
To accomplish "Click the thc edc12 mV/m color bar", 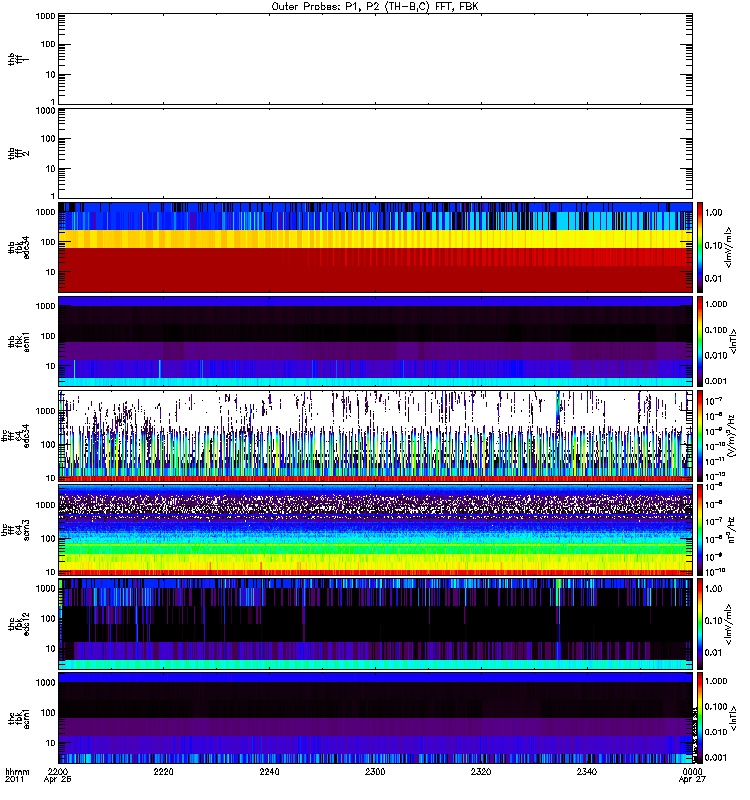I will click(x=700, y=624).
